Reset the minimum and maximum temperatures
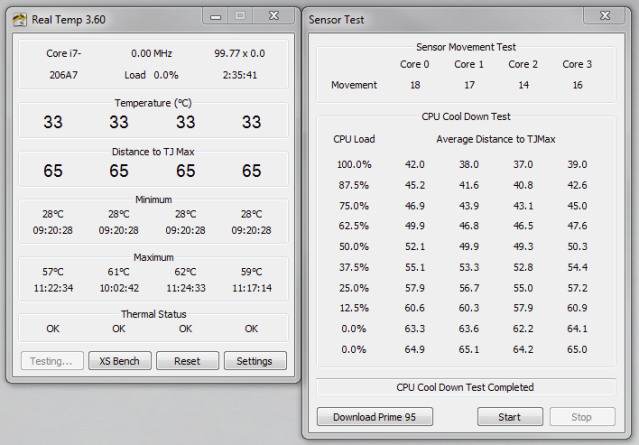 pyautogui.click(x=186, y=361)
